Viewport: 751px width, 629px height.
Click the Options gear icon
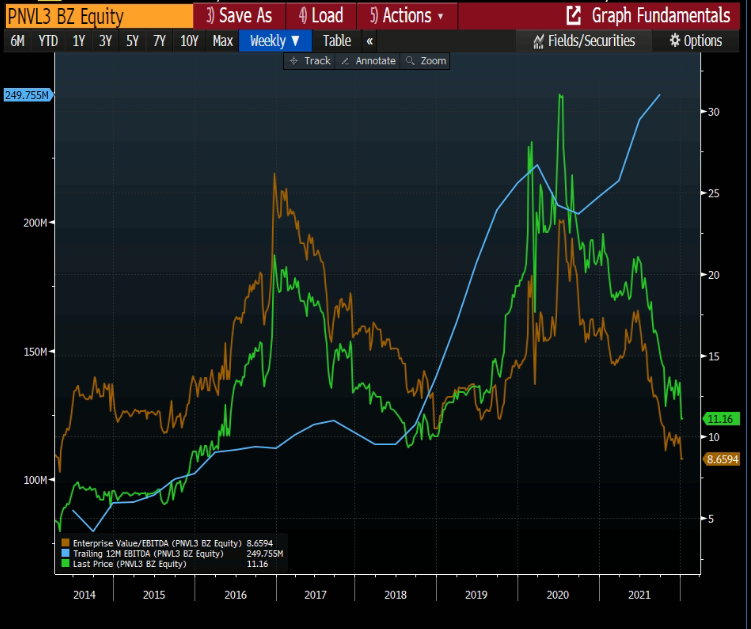[x=674, y=41]
